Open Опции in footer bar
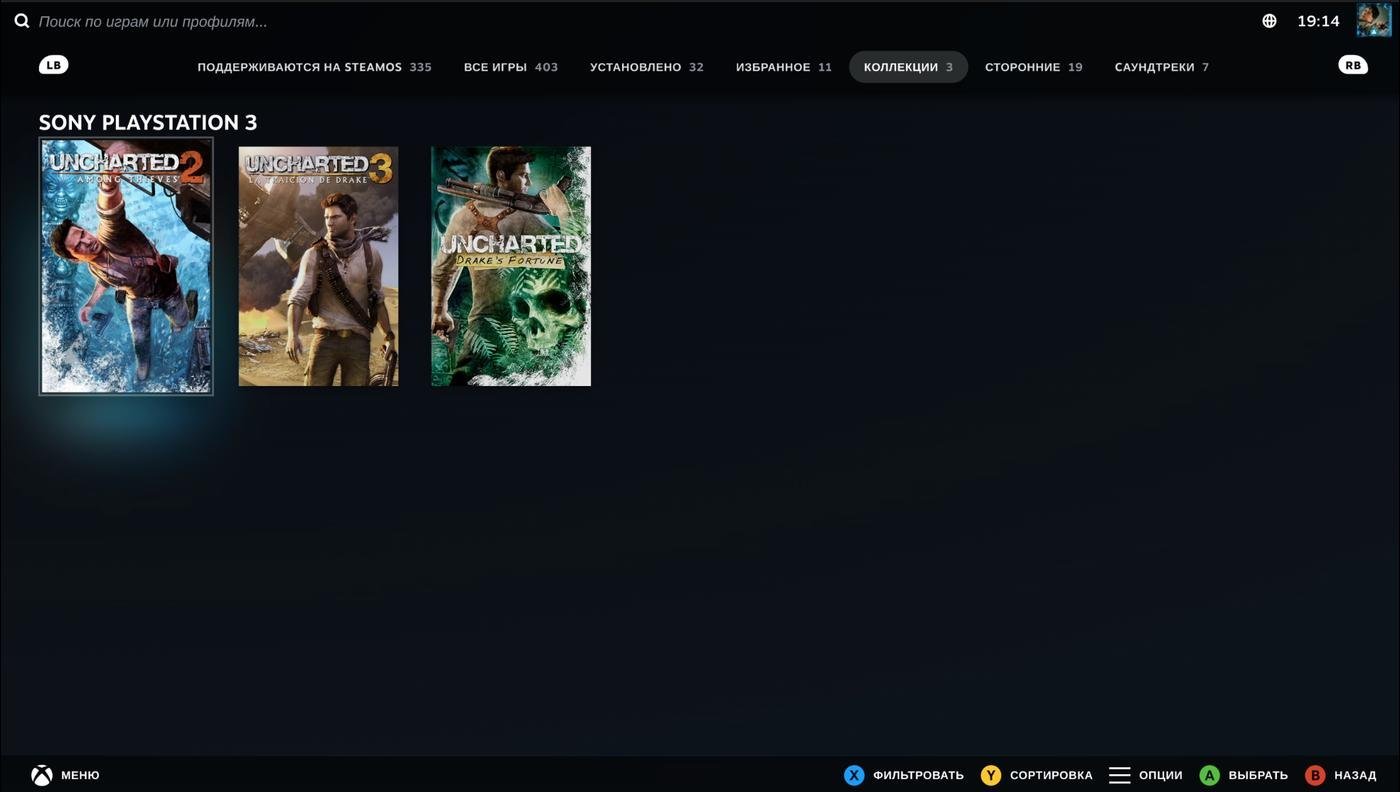The width and height of the screenshot is (1400, 792). pos(1160,775)
